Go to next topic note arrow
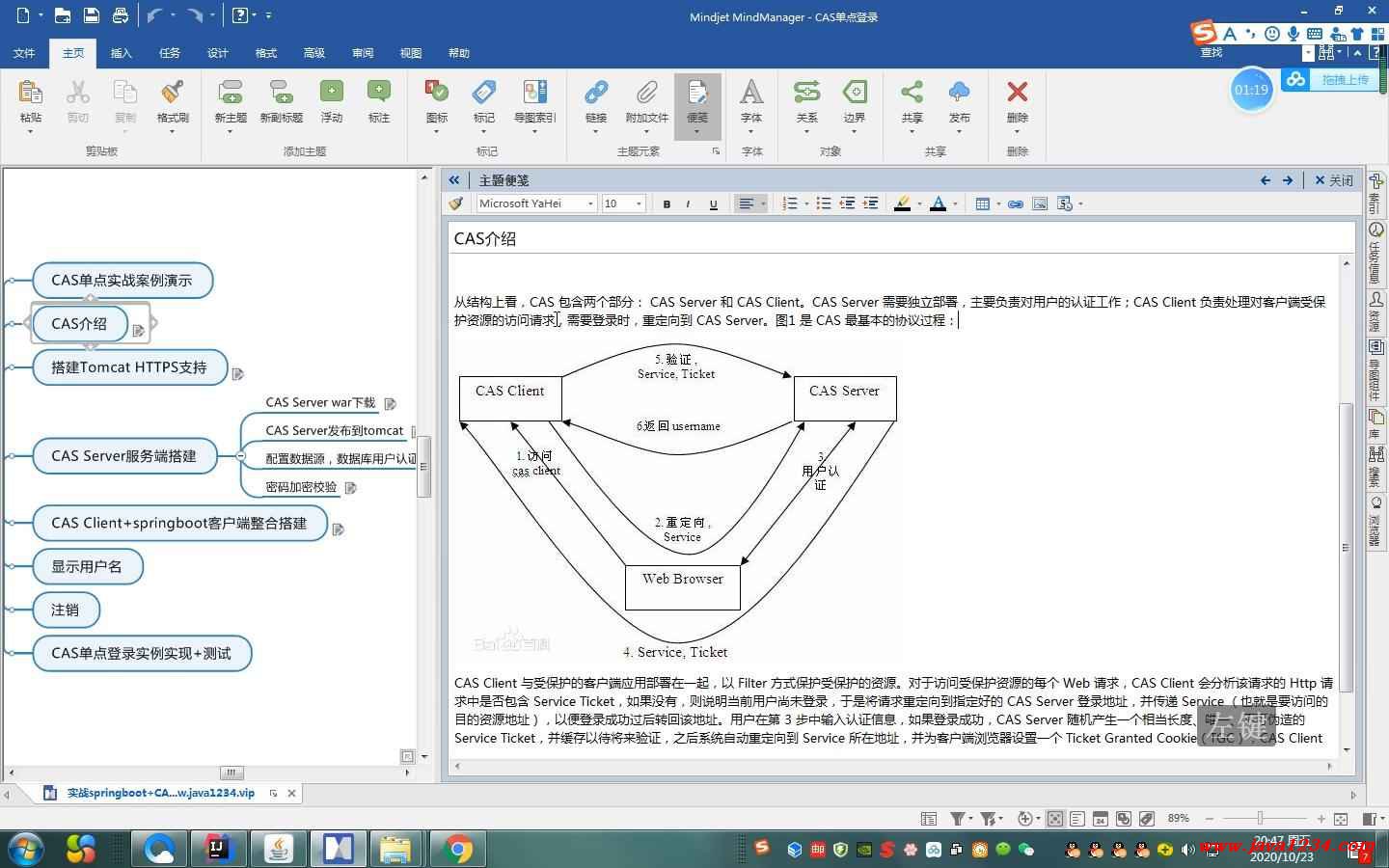Screen dimensions: 1389x868 click(x=1288, y=180)
